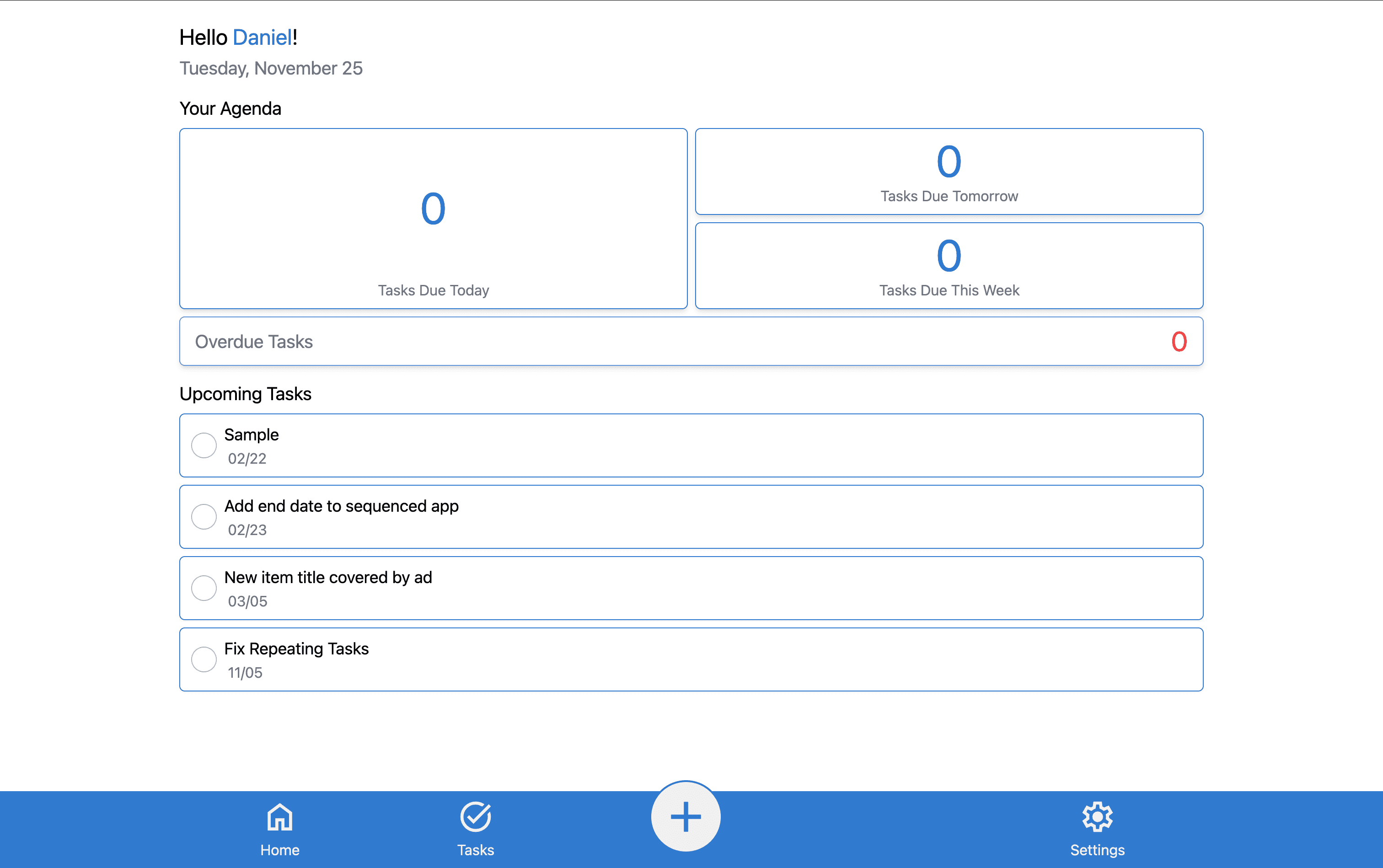This screenshot has width=1383, height=868.
Task: Open the Tasks Due Today card
Action: click(x=434, y=219)
